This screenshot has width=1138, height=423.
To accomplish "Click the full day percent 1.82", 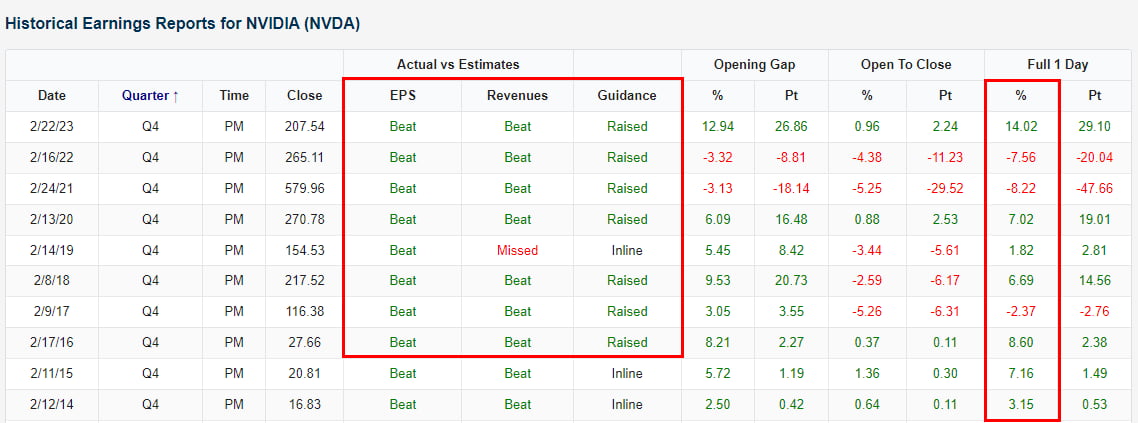I will point(1021,250).
